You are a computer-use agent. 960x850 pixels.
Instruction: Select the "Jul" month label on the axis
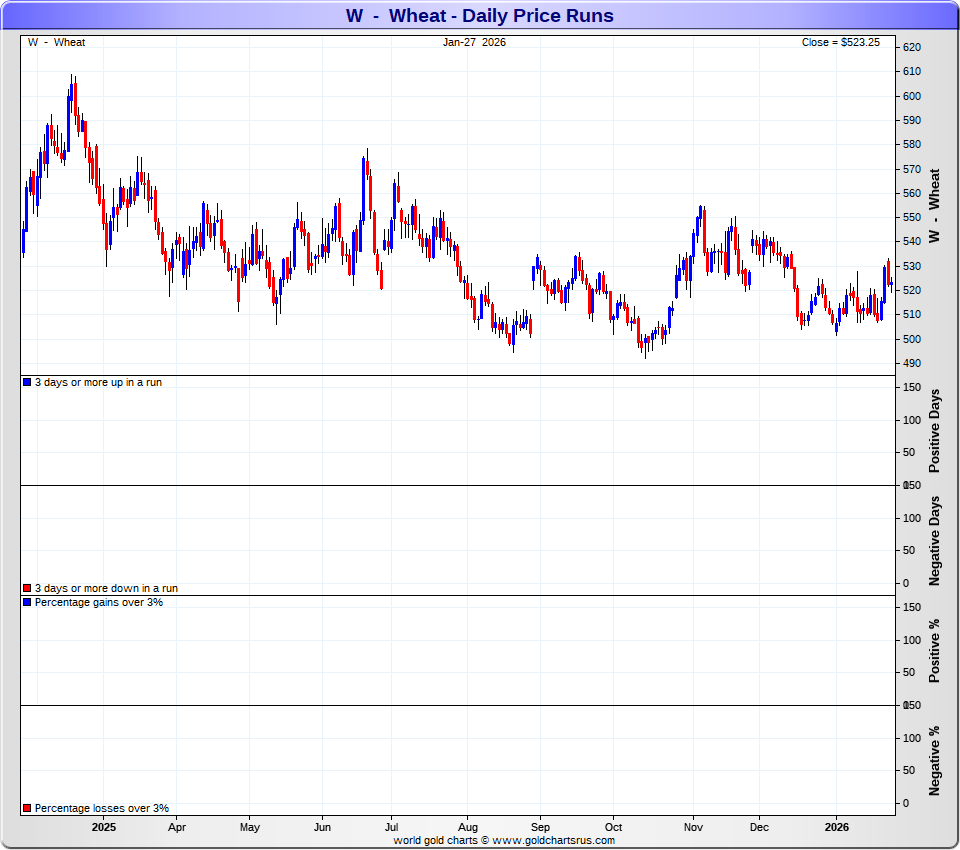click(391, 828)
